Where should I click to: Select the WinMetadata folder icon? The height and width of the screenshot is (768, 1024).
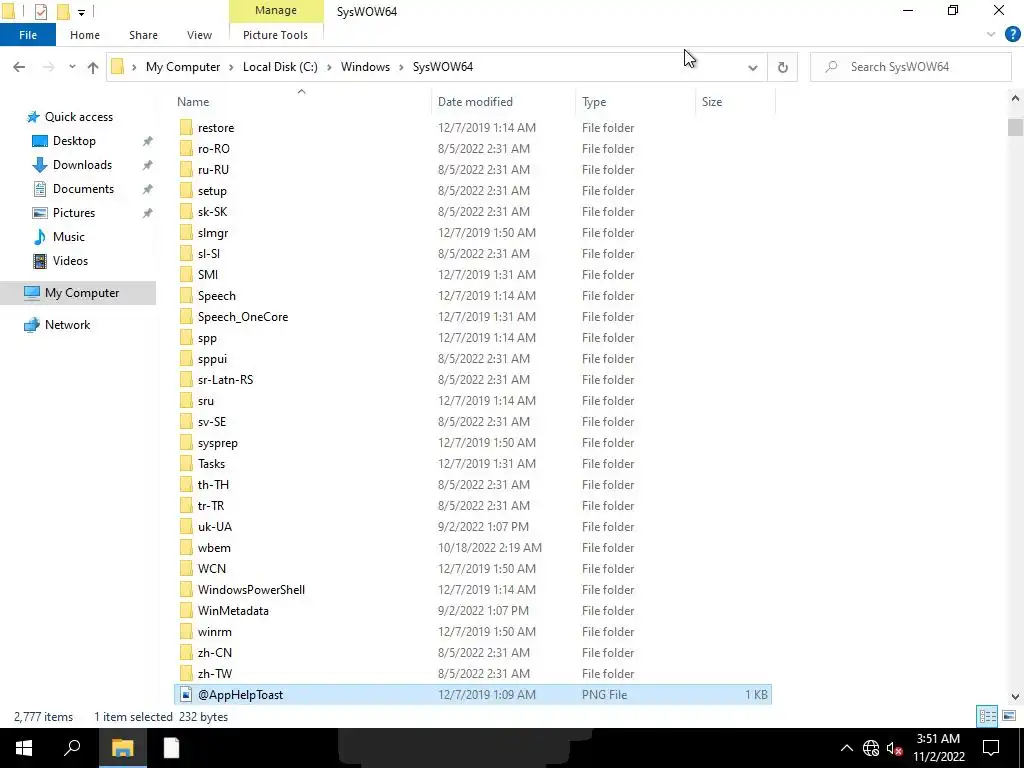(186, 611)
